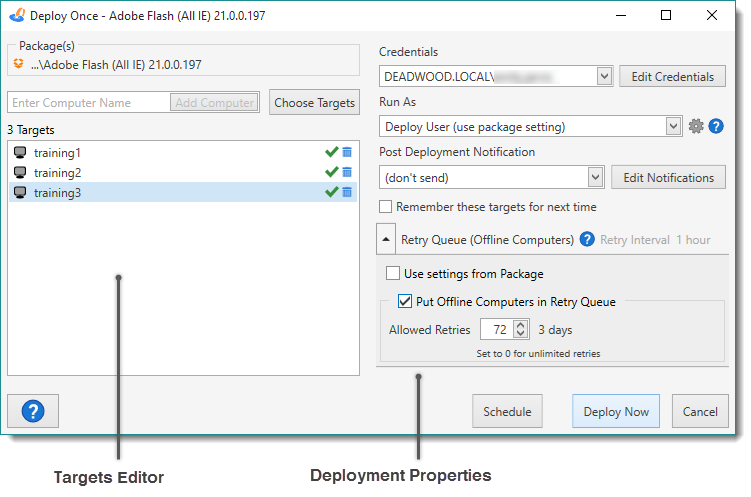Click the PDQ Deploy title bar icon
The image size is (751, 497).
(x=17, y=15)
